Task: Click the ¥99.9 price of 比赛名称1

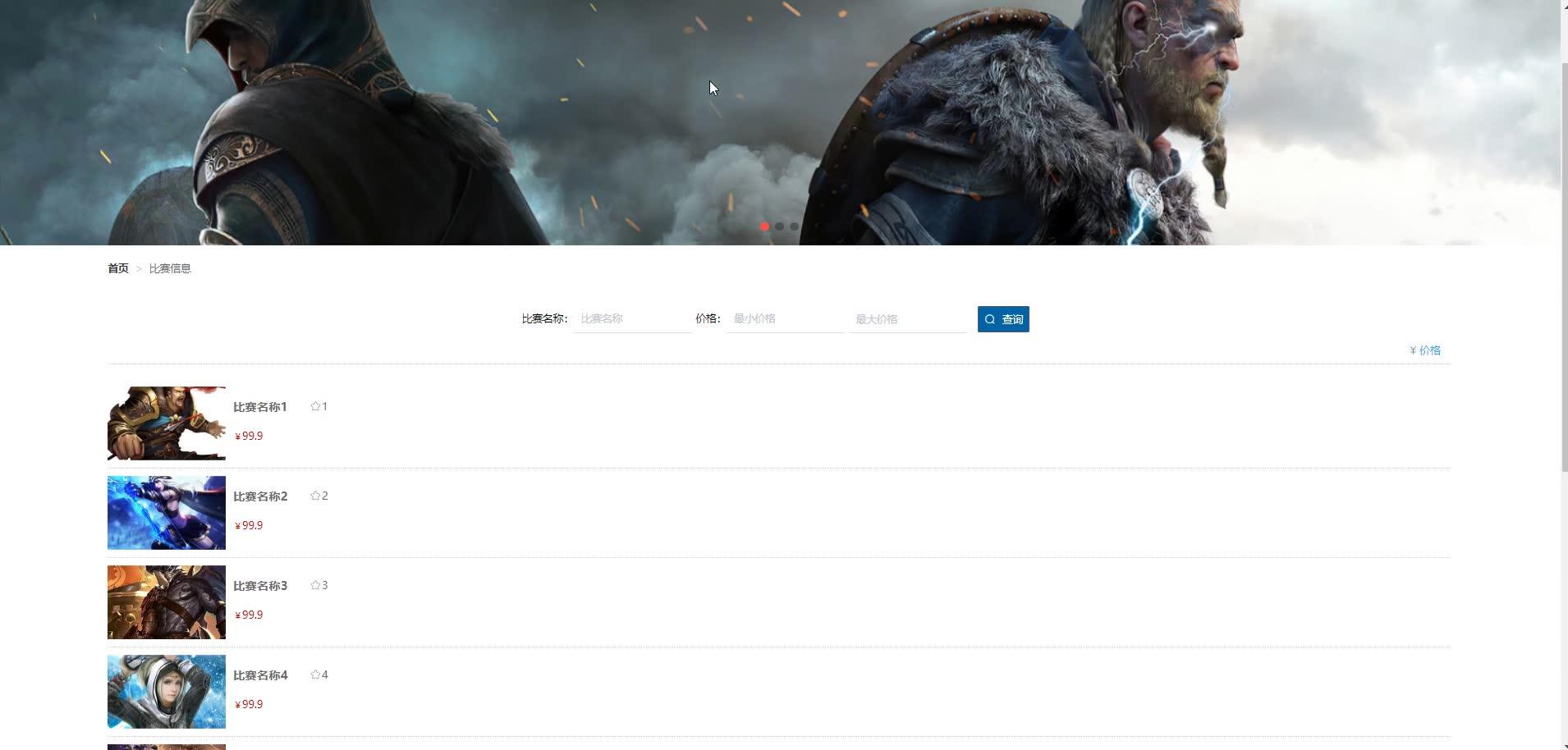Action: [x=249, y=437]
